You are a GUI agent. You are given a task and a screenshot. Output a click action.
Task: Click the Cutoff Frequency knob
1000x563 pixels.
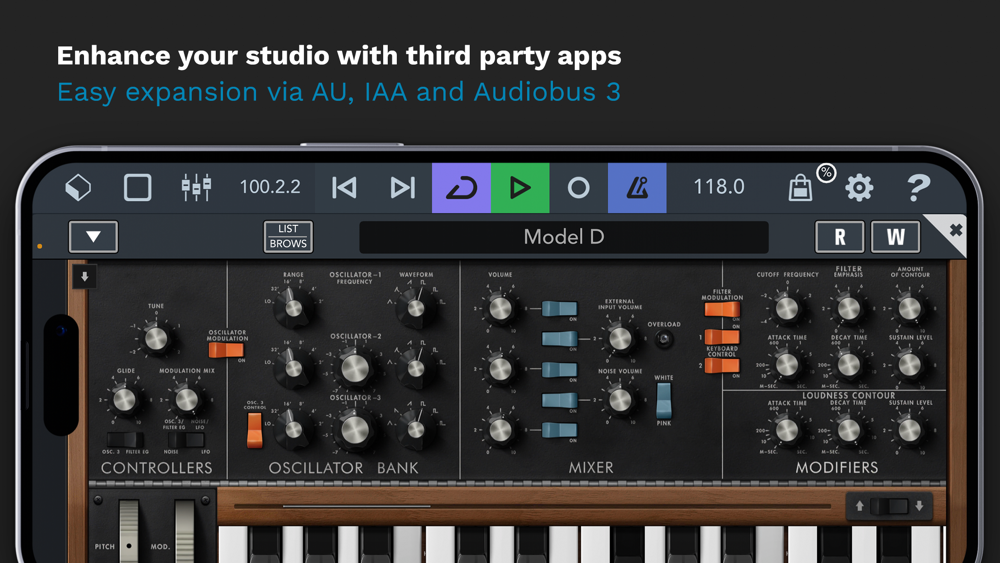(787, 308)
